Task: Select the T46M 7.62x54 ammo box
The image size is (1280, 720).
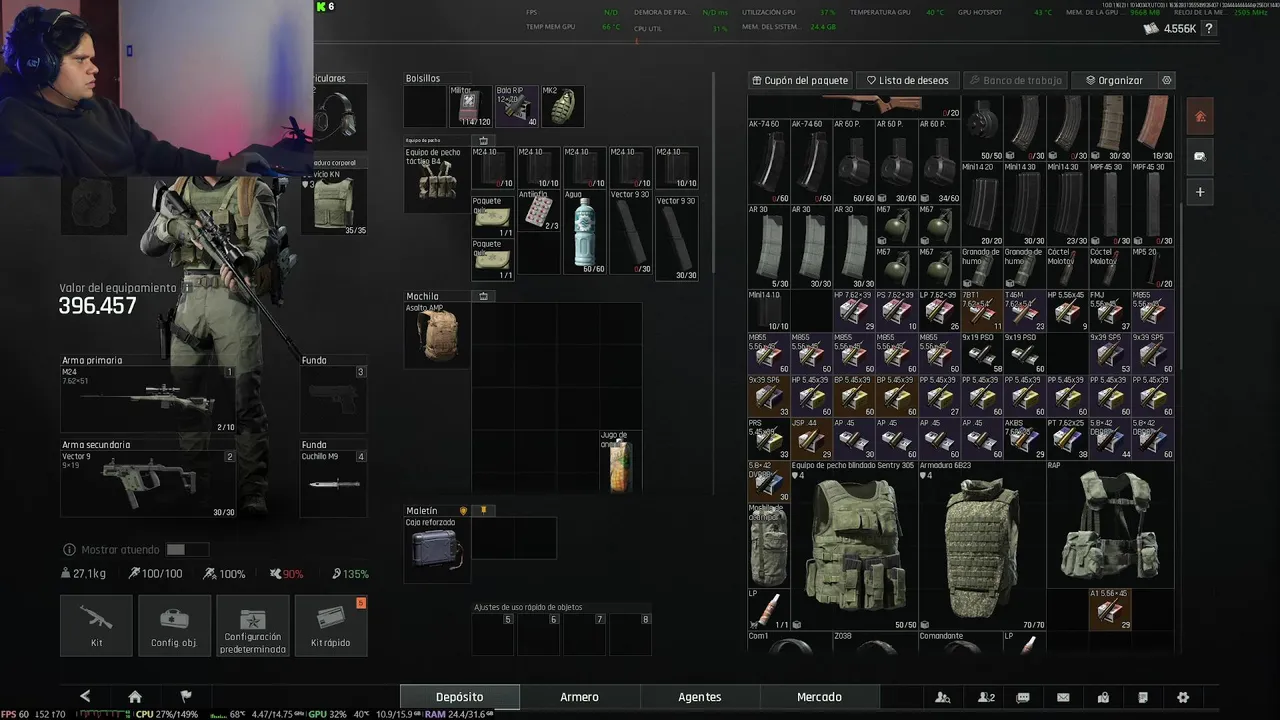Action: pyautogui.click(x=1025, y=311)
